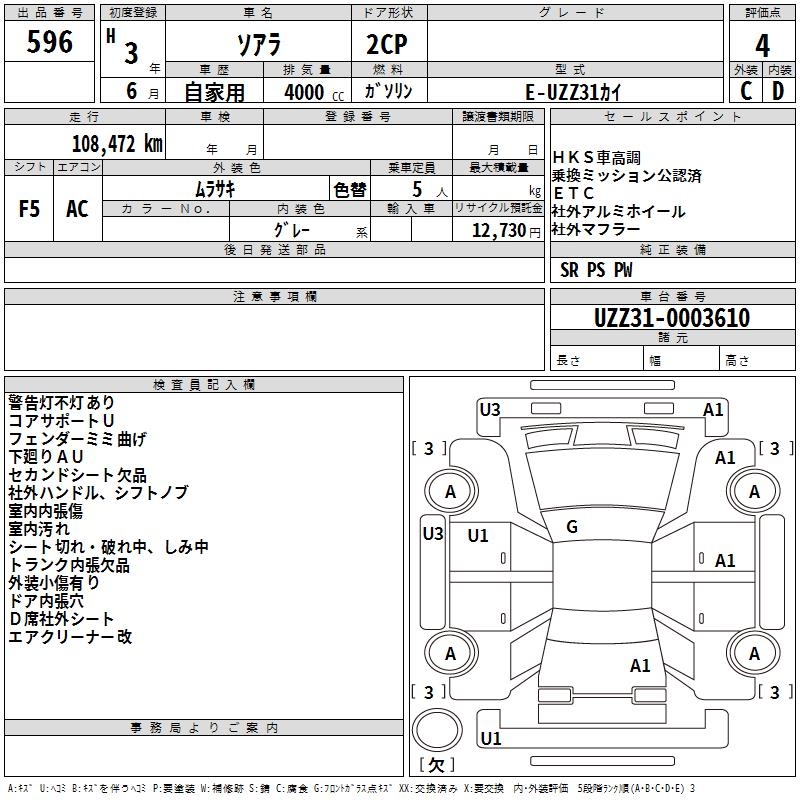Click chassis number UZZ31-0003610
800x800 pixels.
point(672,317)
